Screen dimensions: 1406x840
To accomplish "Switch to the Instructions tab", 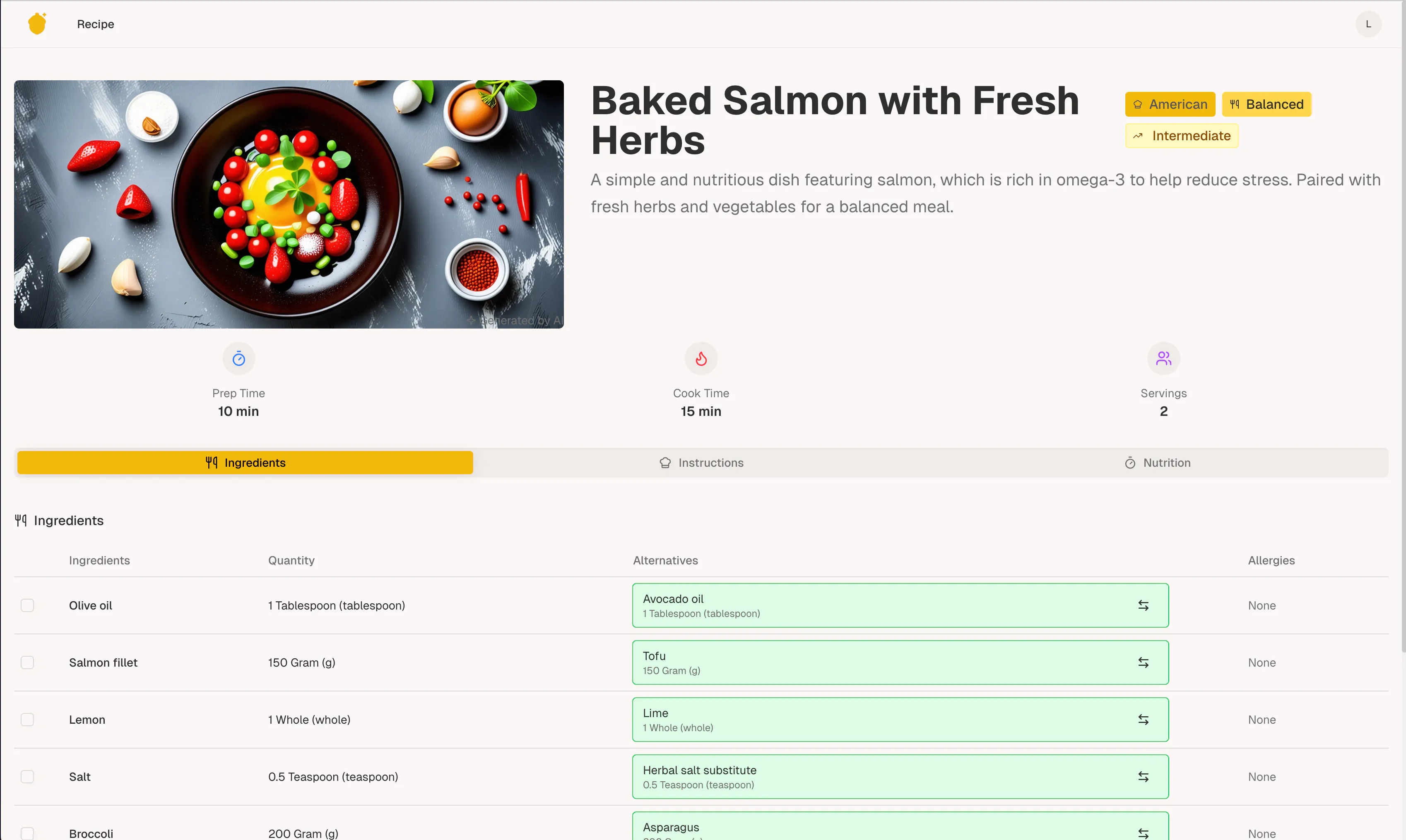I will 702,463.
